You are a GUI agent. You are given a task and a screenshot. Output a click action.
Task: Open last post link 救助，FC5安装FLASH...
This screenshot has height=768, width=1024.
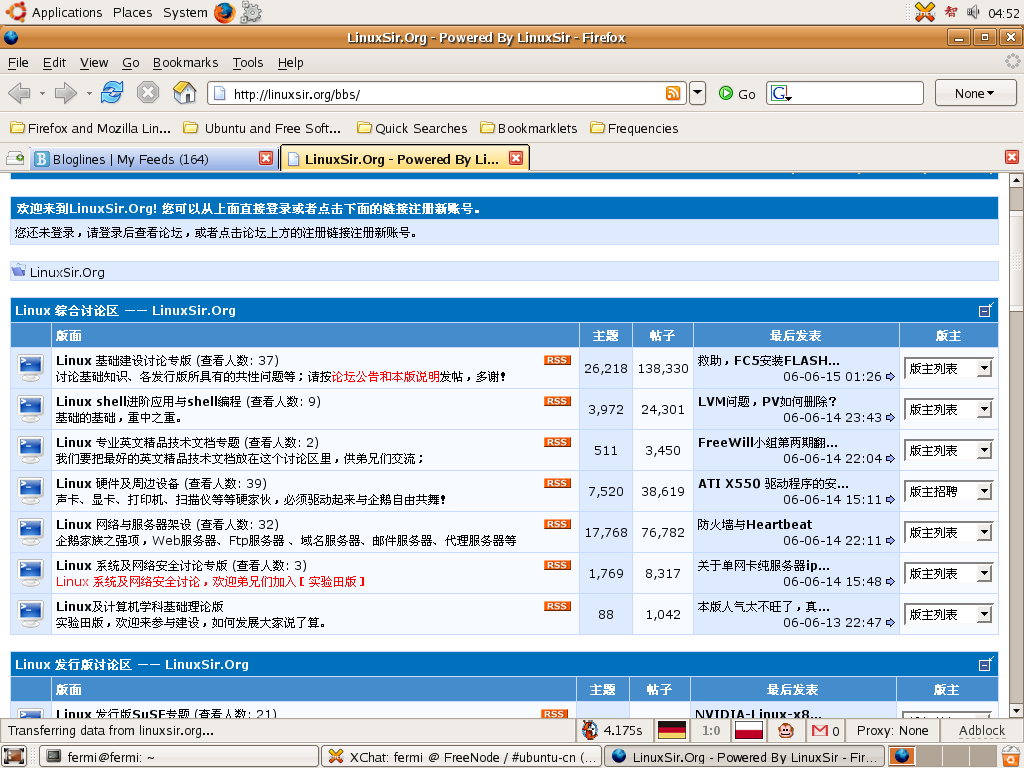pos(768,360)
